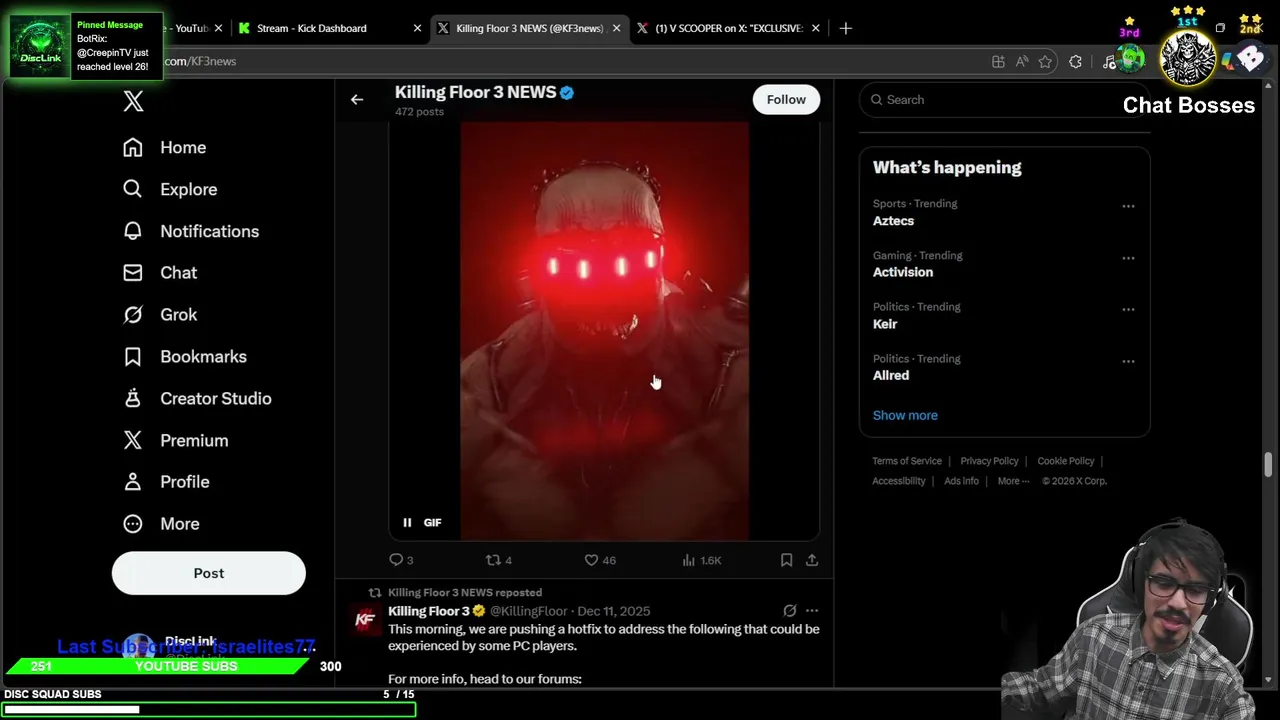Open Home from the sidebar house icon
This screenshot has width=1280, height=720.
[133, 147]
